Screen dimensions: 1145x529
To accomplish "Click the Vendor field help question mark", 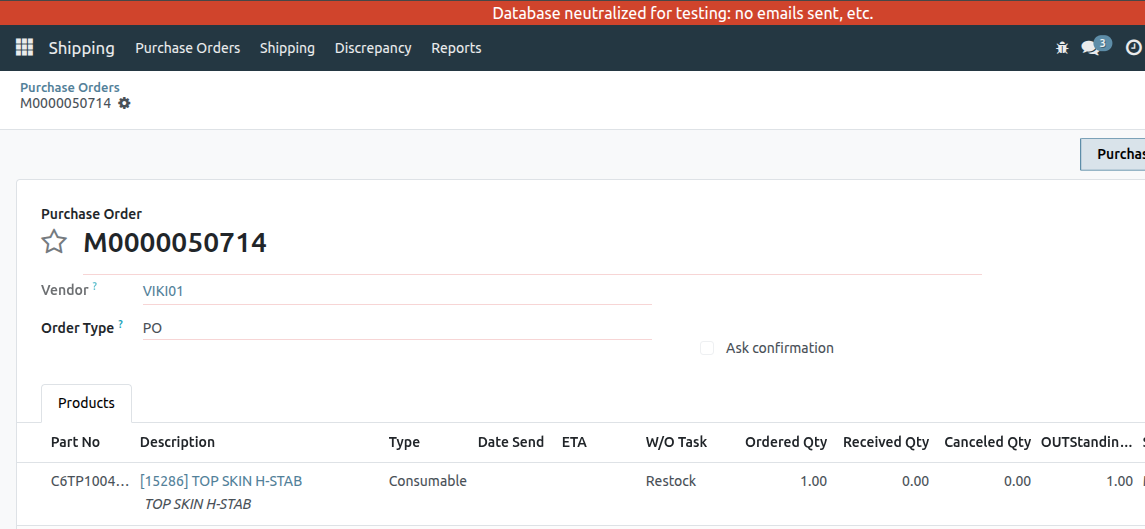I will coord(95,286).
